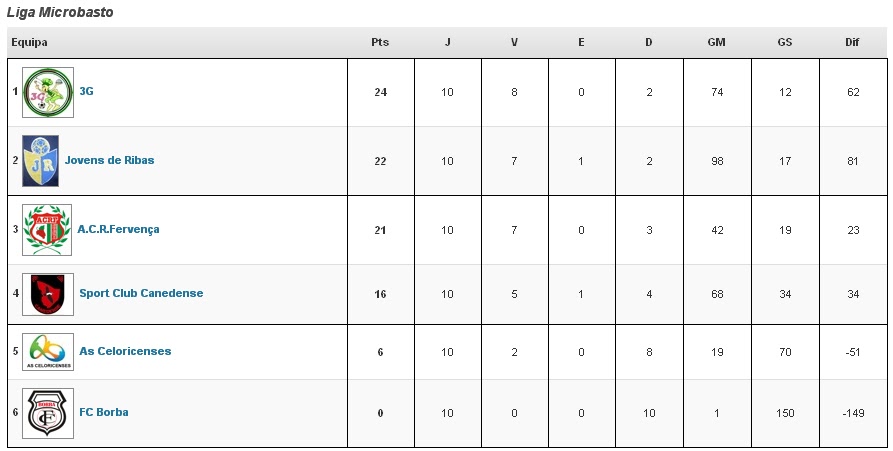Visit the As Celoricenses team page
This screenshot has height=451, width=893.
[125, 351]
